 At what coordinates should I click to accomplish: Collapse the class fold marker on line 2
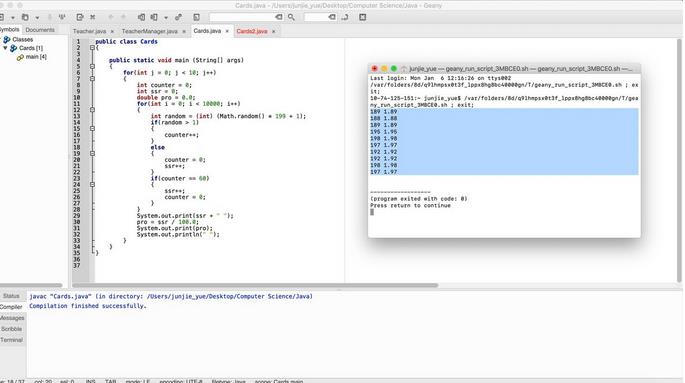[x=92, y=48]
